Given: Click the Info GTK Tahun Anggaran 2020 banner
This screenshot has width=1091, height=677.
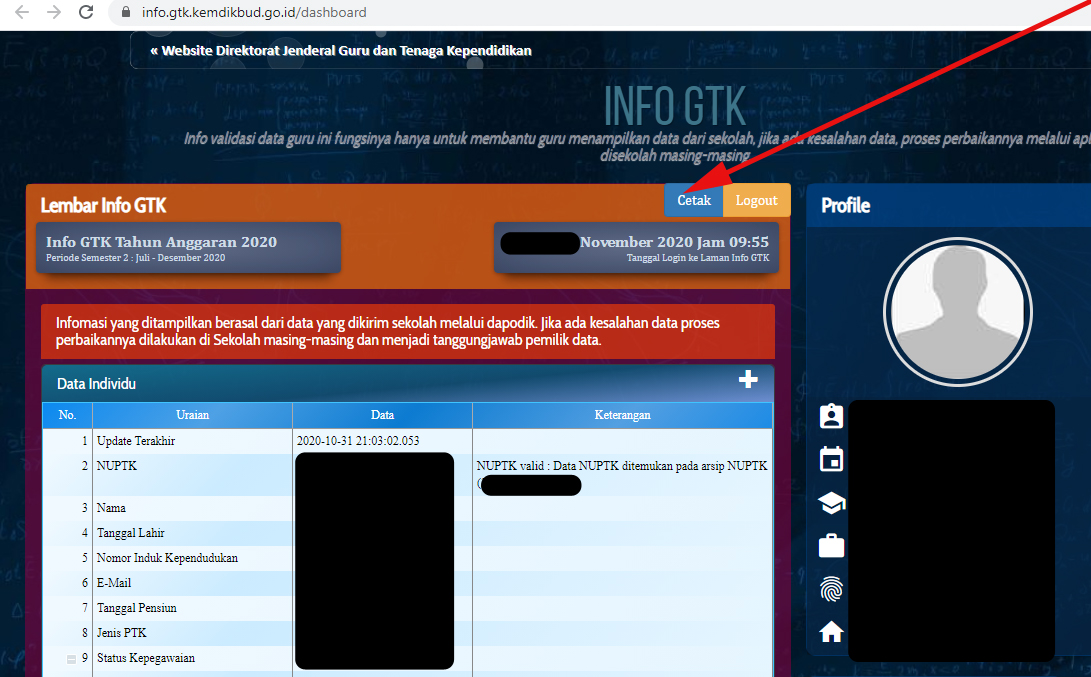Looking at the screenshot, I should pos(188,247).
